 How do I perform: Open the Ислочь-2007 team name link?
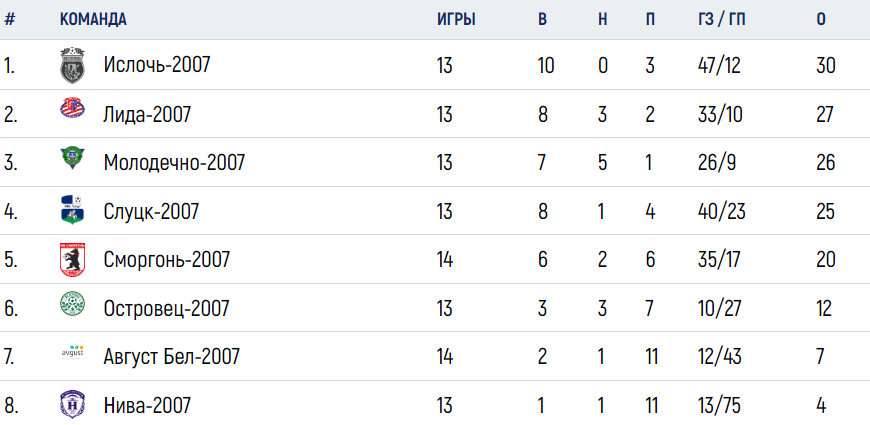pos(157,65)
